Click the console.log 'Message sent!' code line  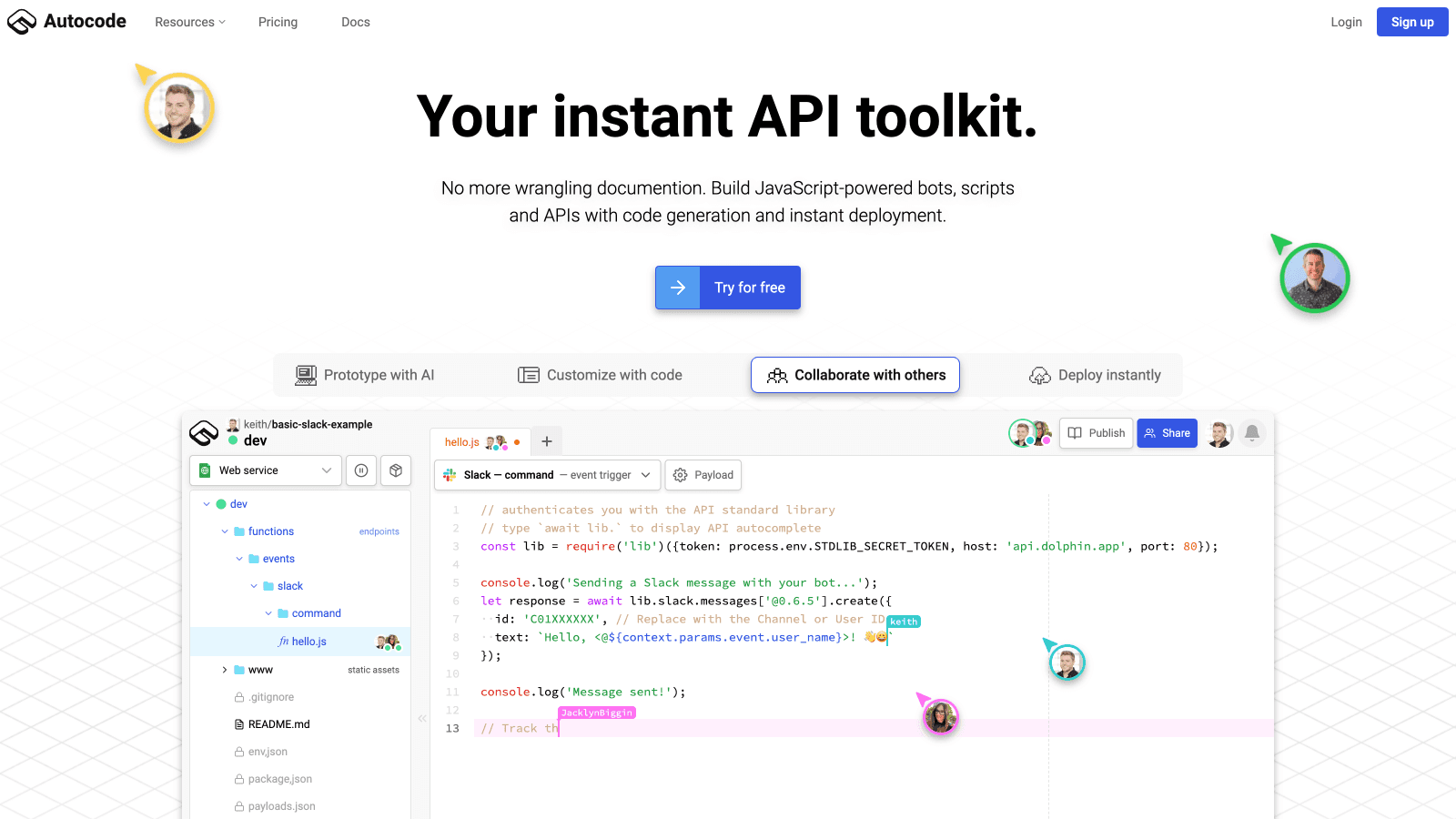click(x=582, y=692)
